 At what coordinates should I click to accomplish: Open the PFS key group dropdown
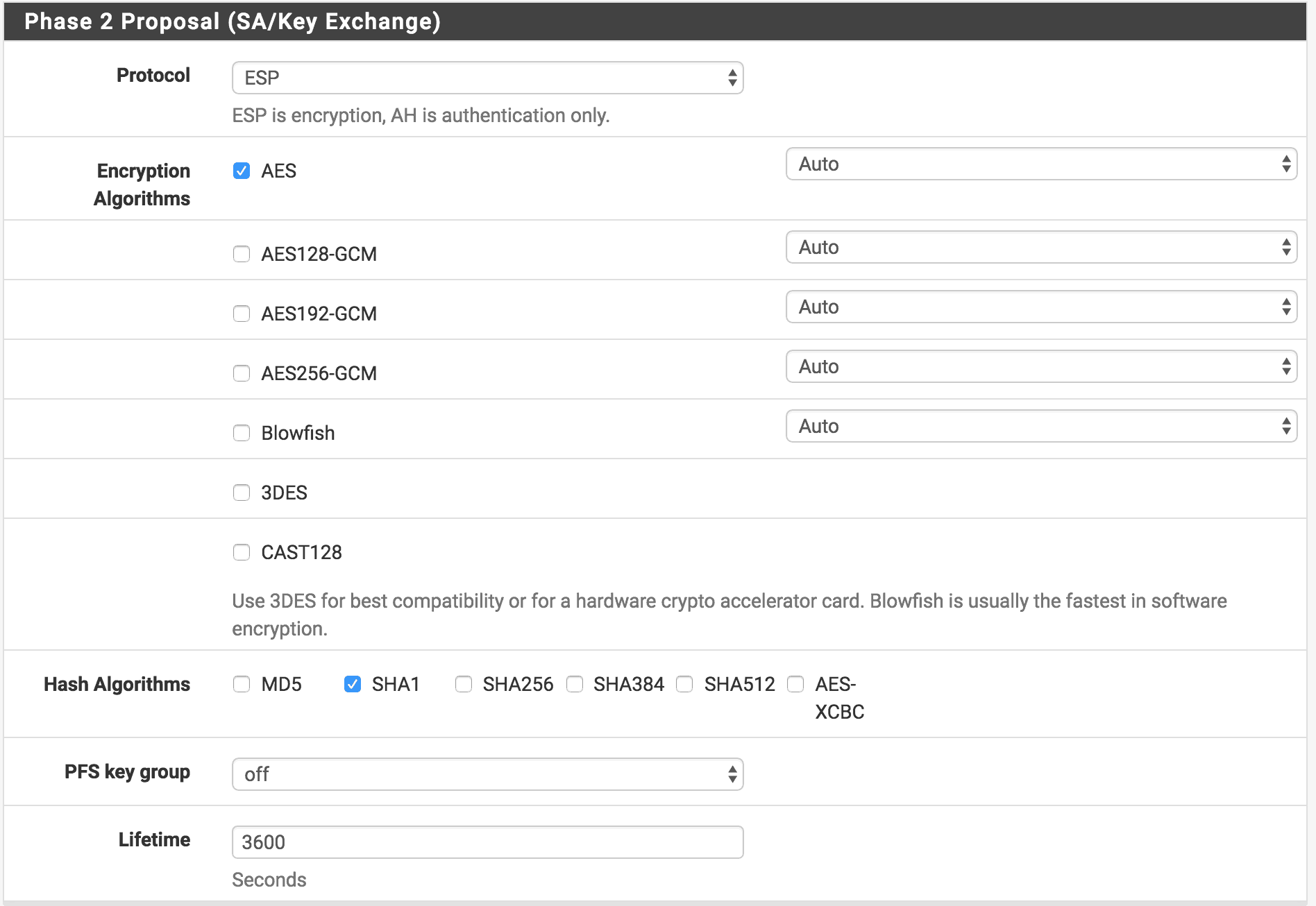point(488,774)
